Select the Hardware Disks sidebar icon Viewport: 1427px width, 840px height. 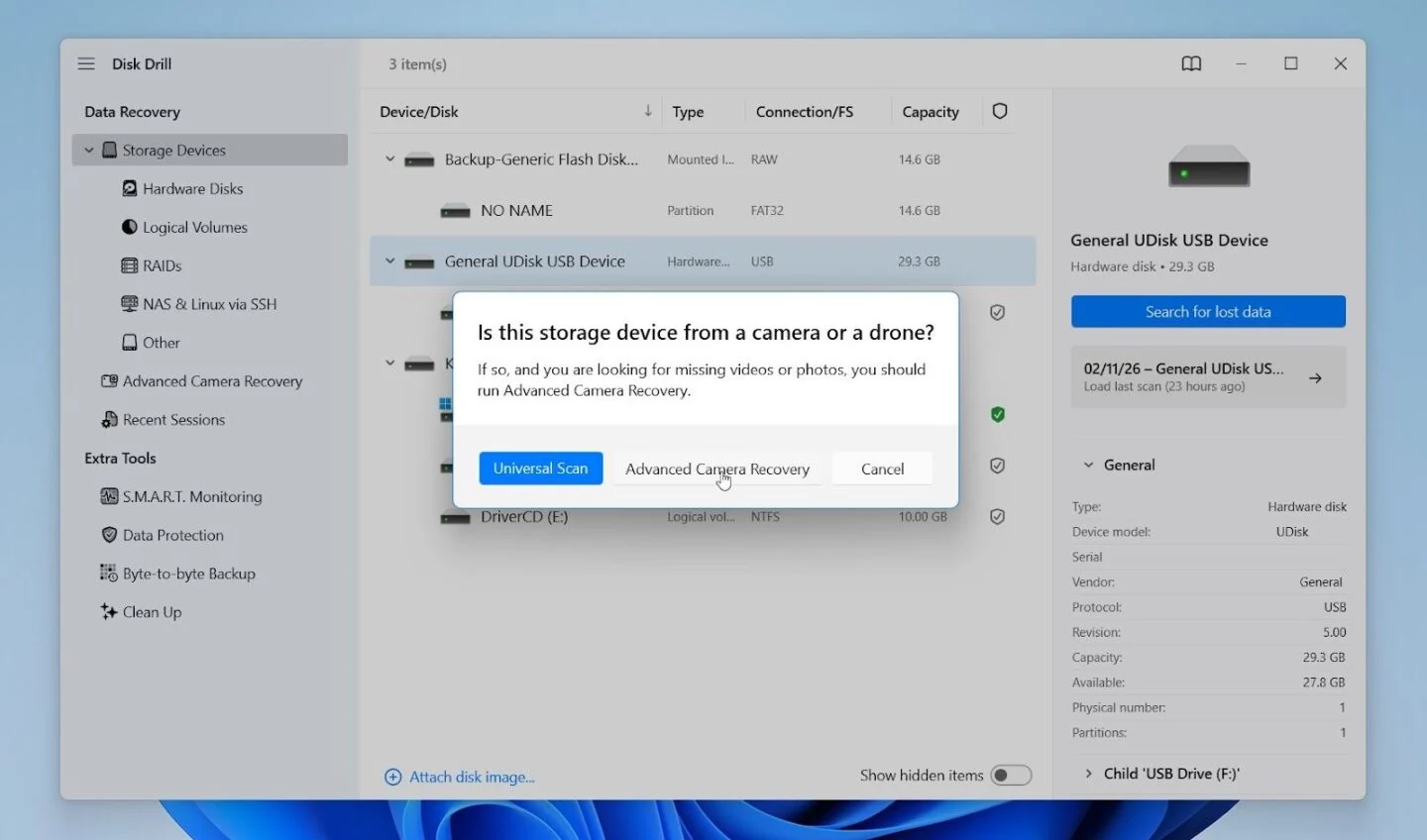tap(130, 188)
